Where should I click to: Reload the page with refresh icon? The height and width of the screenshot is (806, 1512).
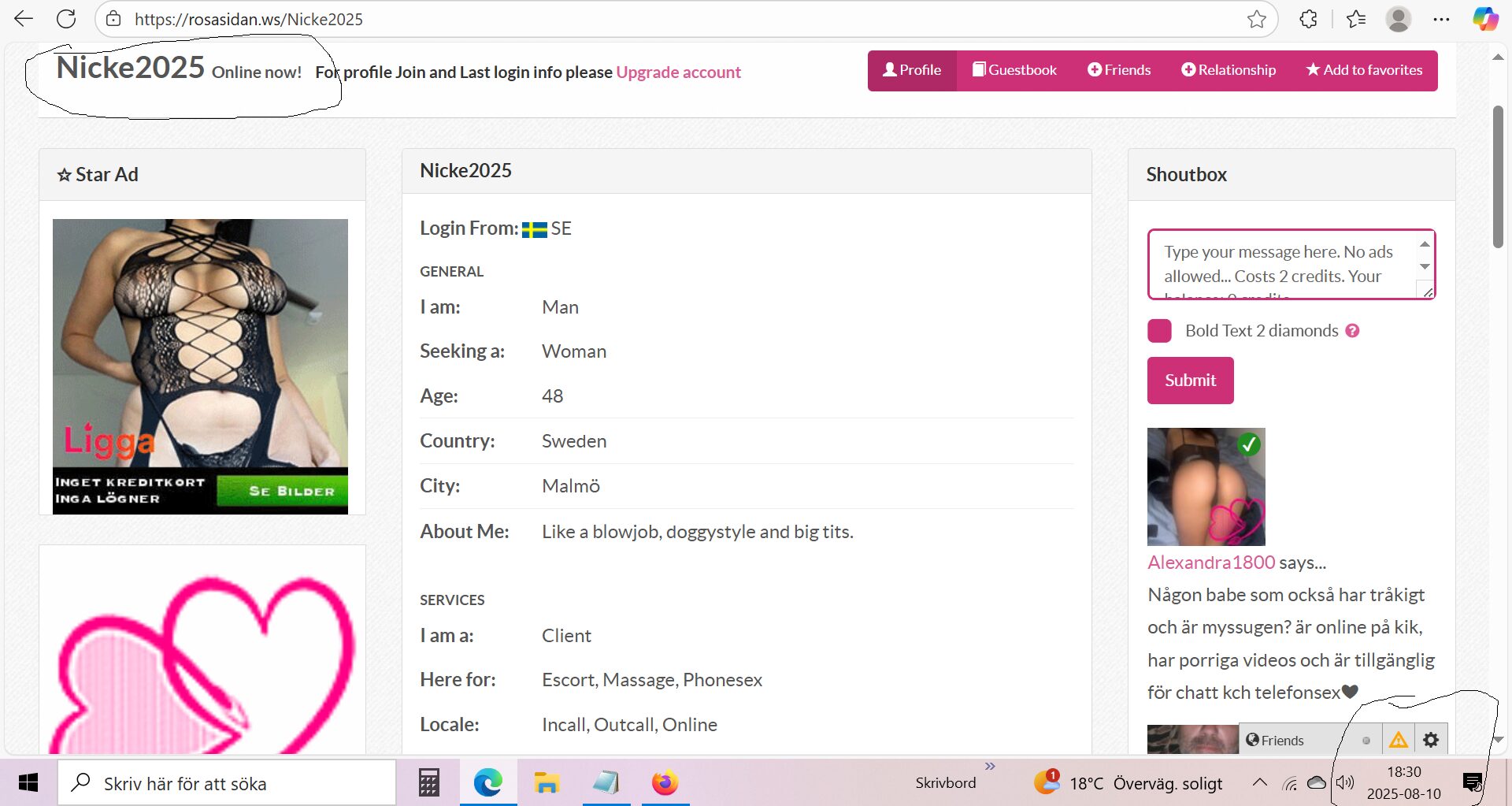pos(66,19)
